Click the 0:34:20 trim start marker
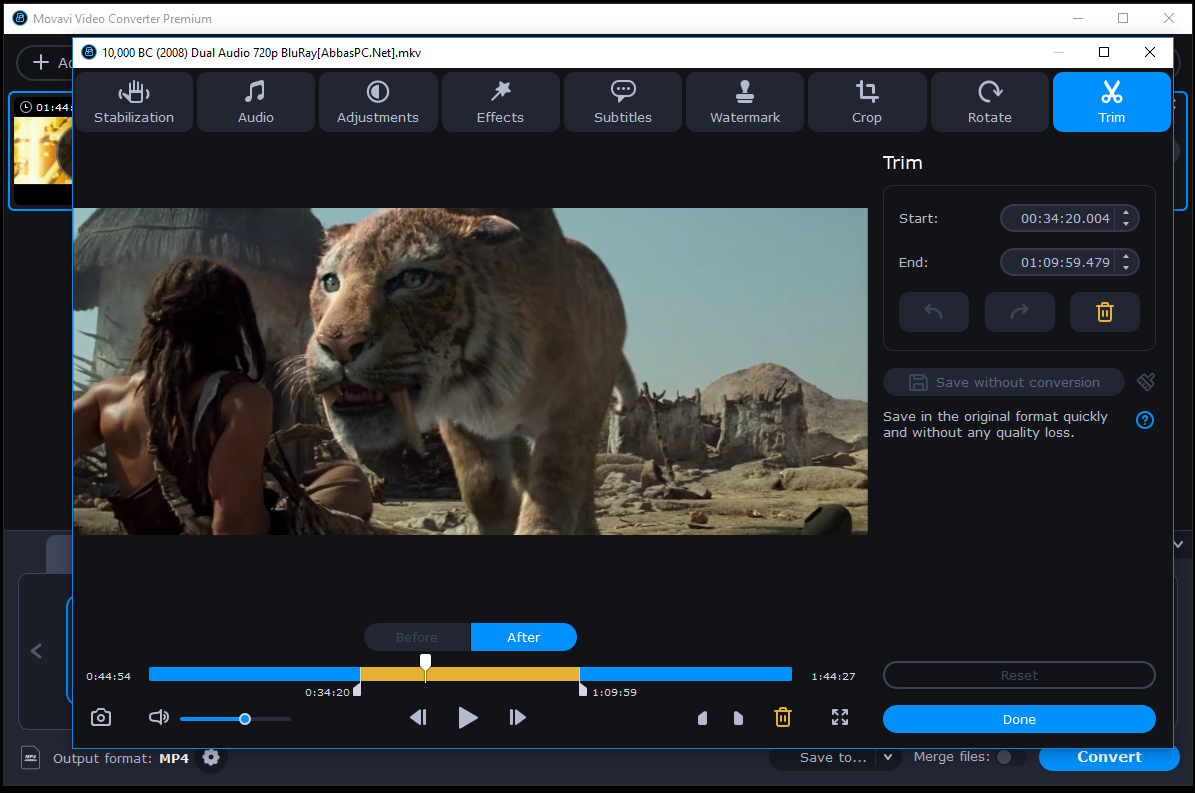This screenshot has width=1195, height=793. click(357, 690)
